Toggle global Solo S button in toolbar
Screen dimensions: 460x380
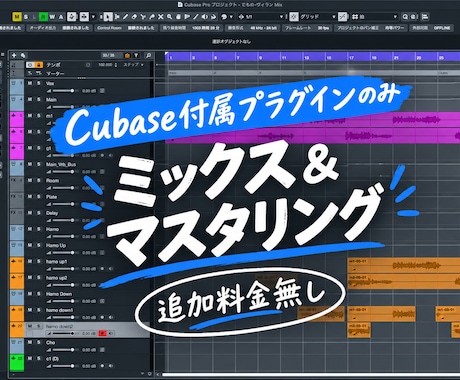pos(26,17)
